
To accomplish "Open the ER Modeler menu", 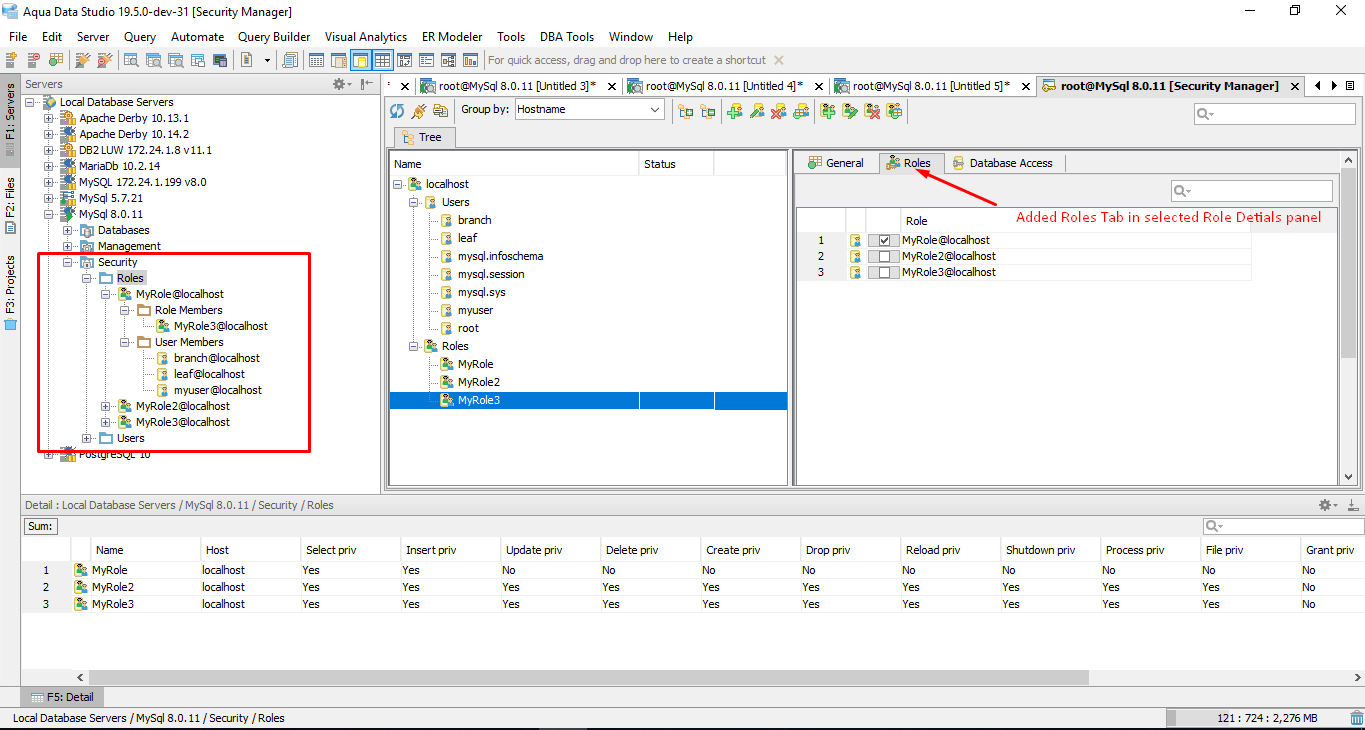I will tap(452, 37).
